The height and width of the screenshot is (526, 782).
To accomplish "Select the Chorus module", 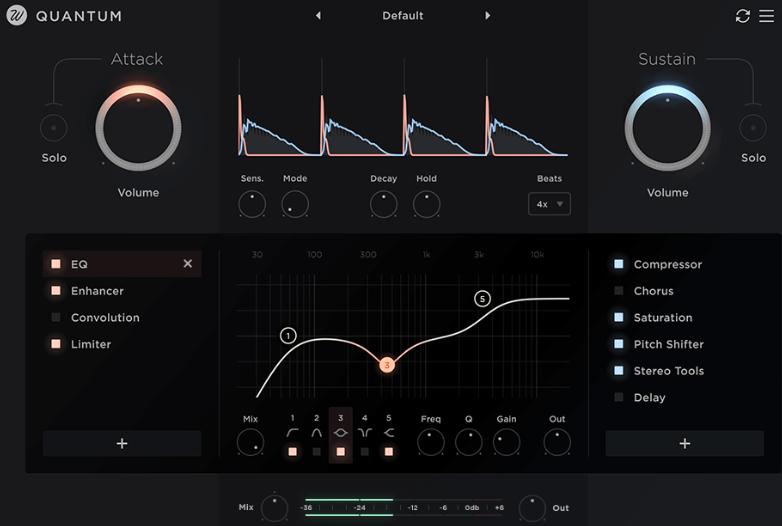I will (653, 291).
